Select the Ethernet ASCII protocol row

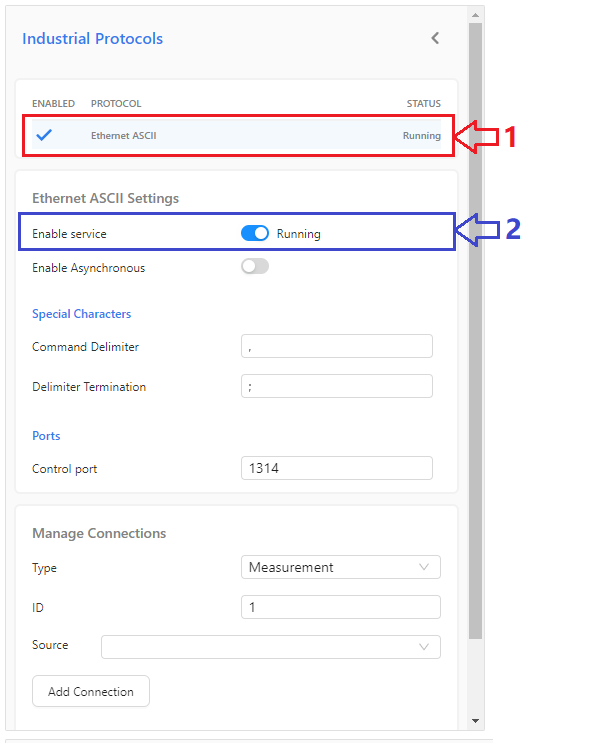tap(236, 135)
